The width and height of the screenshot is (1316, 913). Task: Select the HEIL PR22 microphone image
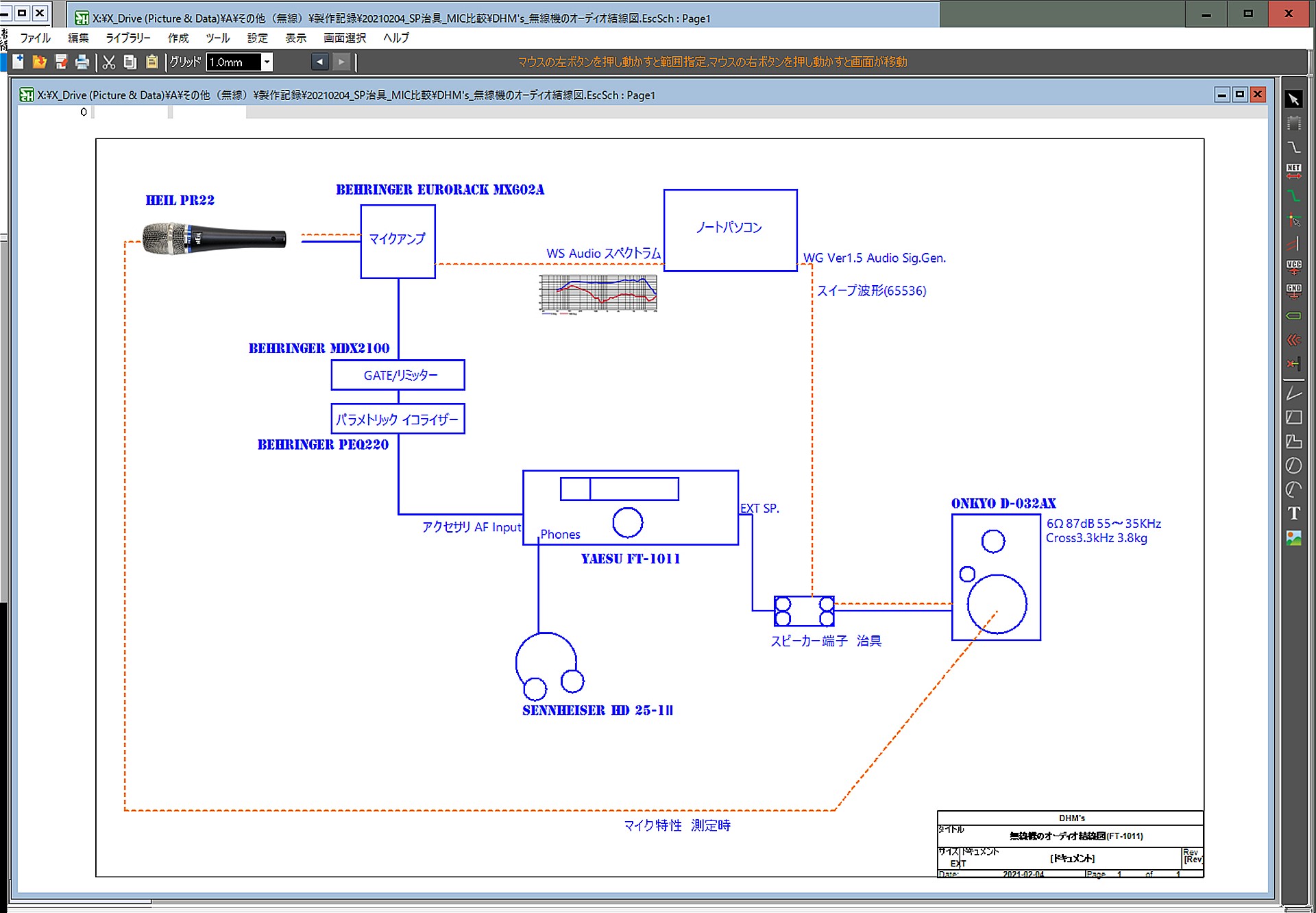pos(214,239)
